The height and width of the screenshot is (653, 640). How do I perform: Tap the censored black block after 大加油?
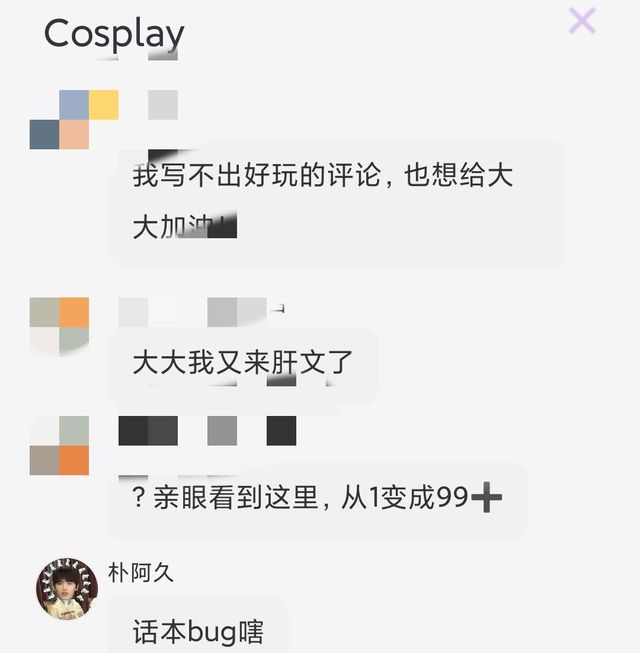(222, 225)
